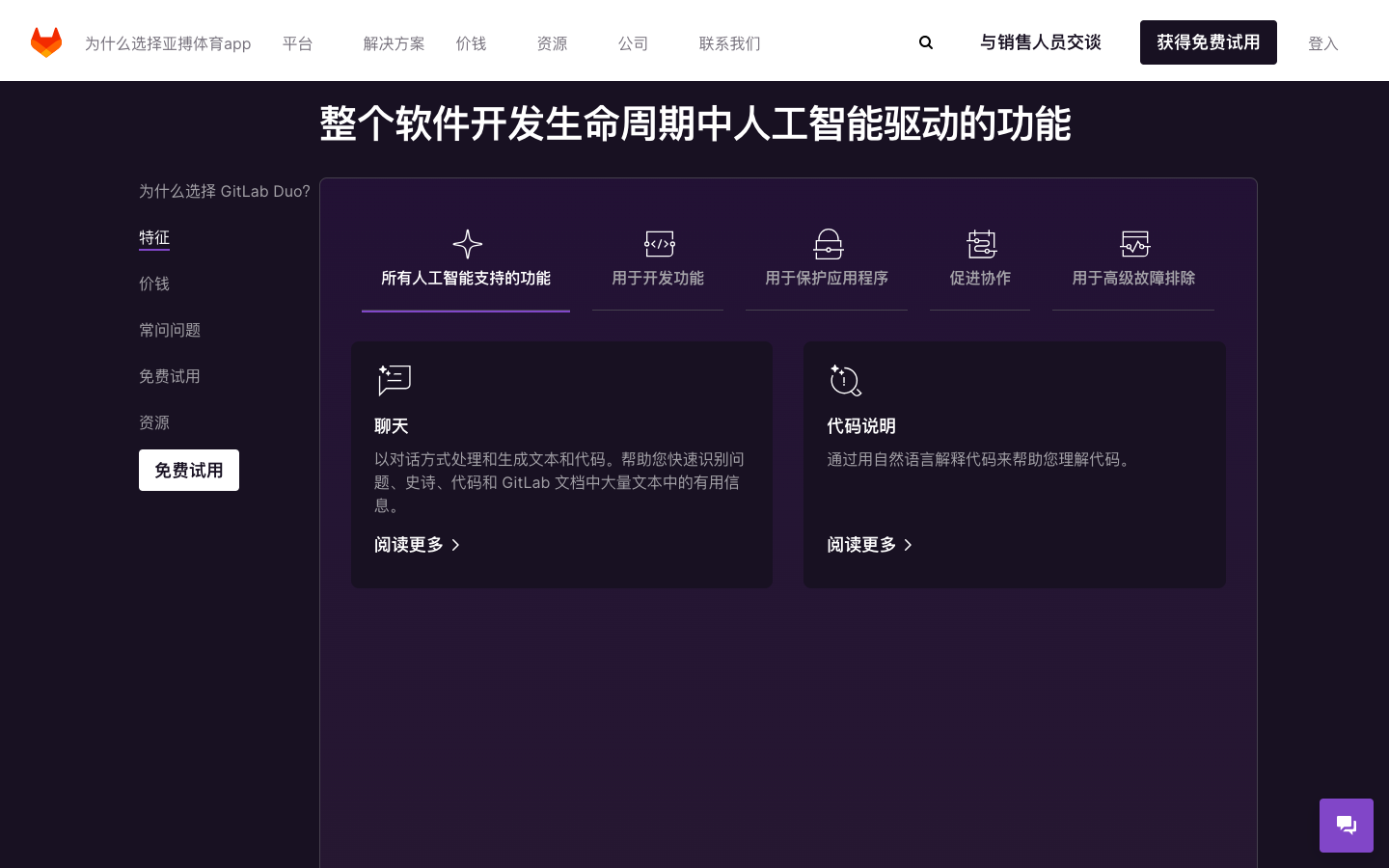Select 常问问题 in the left sidebar
1389x868 pixels.
pyautogui.click(x=170, y=330)
